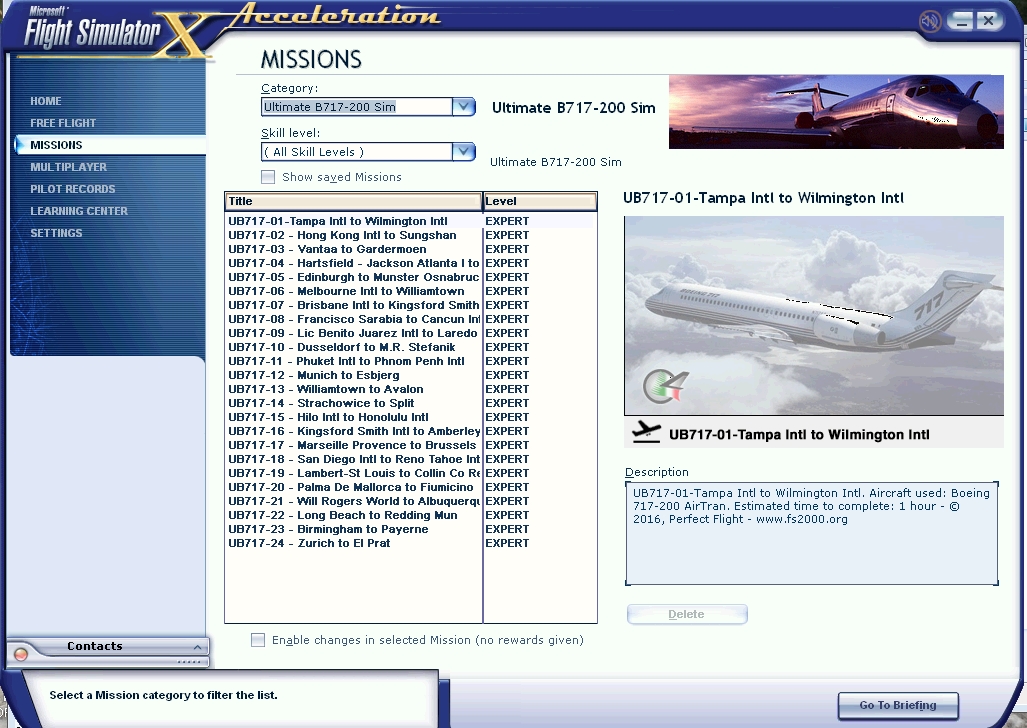Open the Category dropdown arrow
1027x728 pixels.
(x=464, y=107)
